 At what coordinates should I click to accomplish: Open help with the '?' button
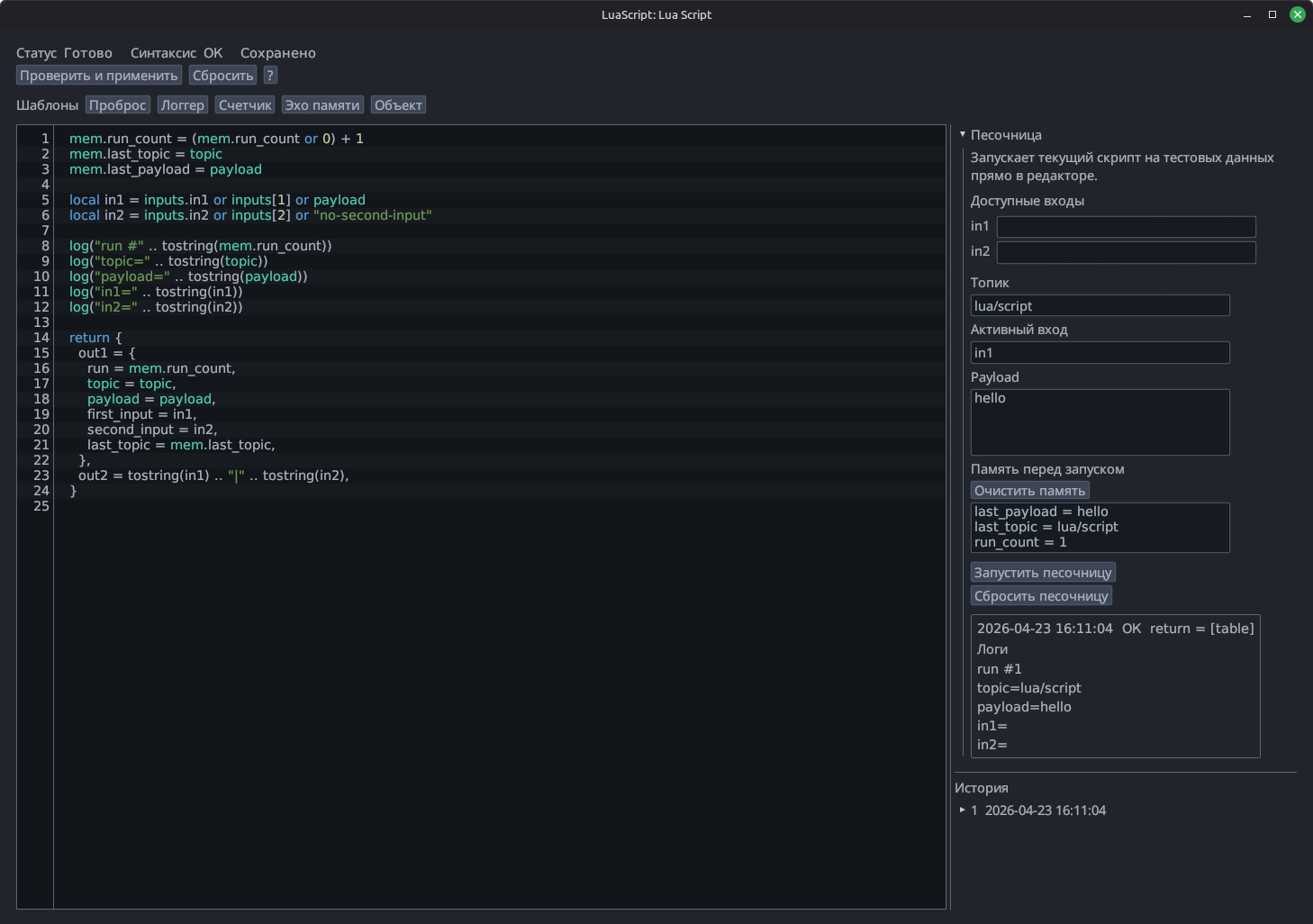pyautogui.click(x=270, y=76)
